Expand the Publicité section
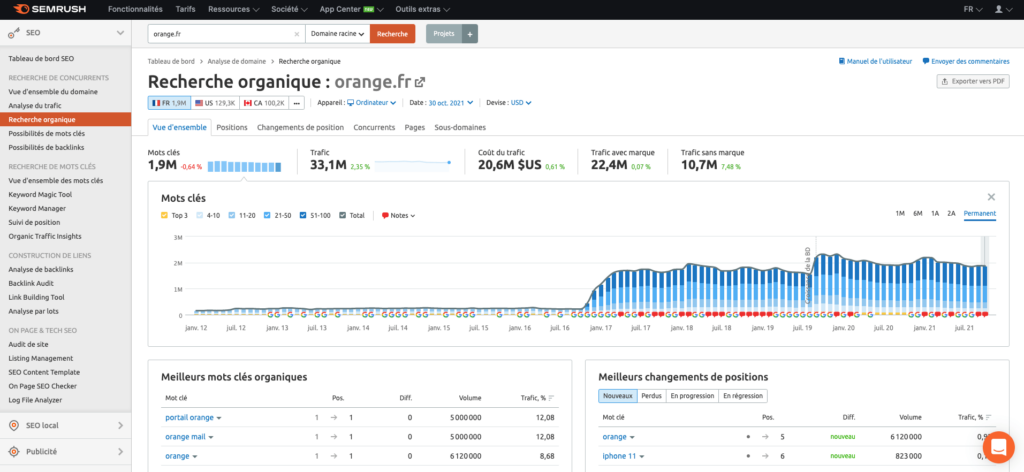1024x472 pixels. coord(120,452)
